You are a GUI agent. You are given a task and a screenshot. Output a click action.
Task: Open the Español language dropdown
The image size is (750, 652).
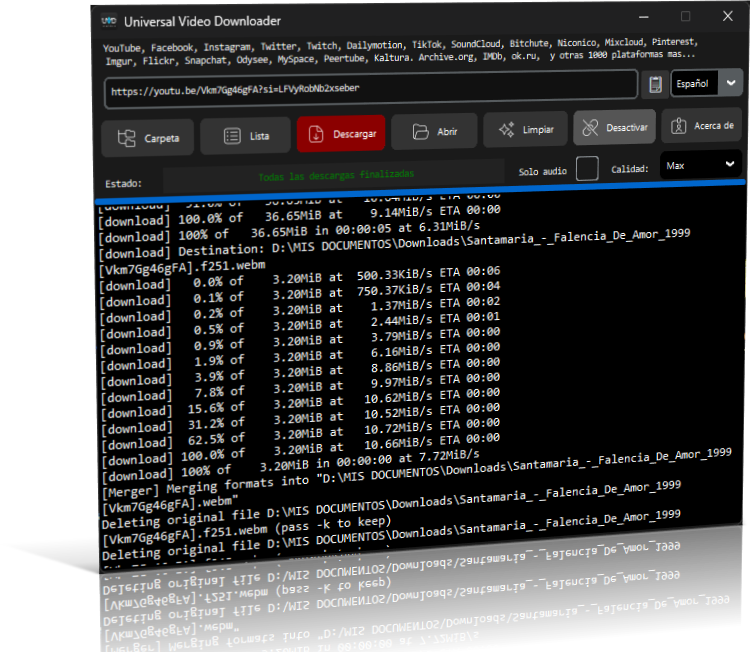[706, 83]
